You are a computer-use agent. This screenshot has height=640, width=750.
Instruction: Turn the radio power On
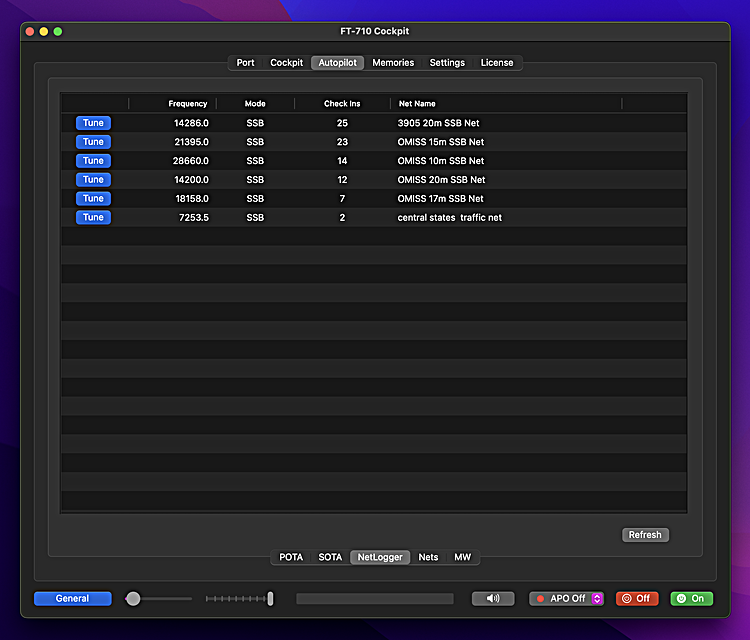coord(692,598)
